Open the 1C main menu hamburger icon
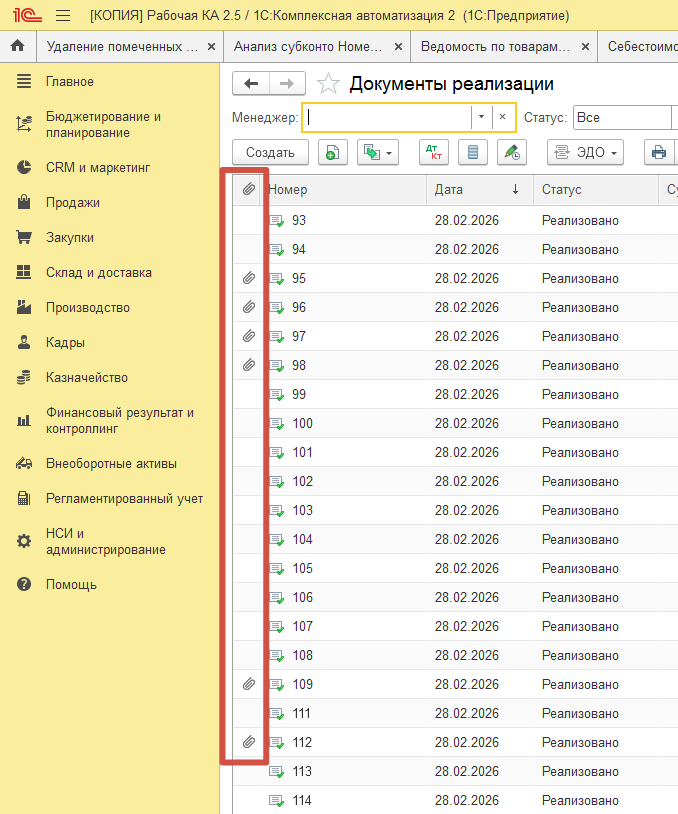678x814 pixels. 63,16
